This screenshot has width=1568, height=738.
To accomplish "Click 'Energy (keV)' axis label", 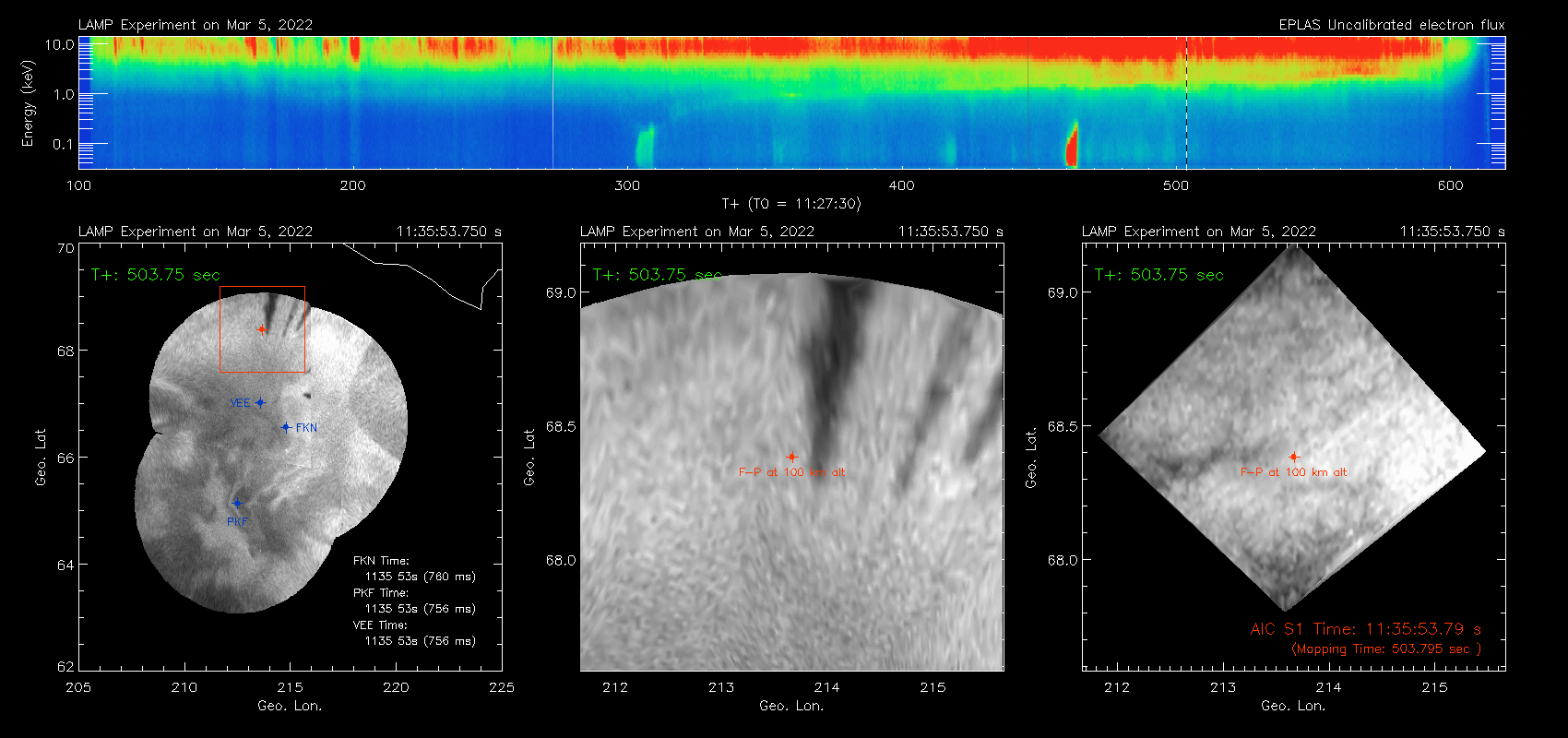I will 28,103.
